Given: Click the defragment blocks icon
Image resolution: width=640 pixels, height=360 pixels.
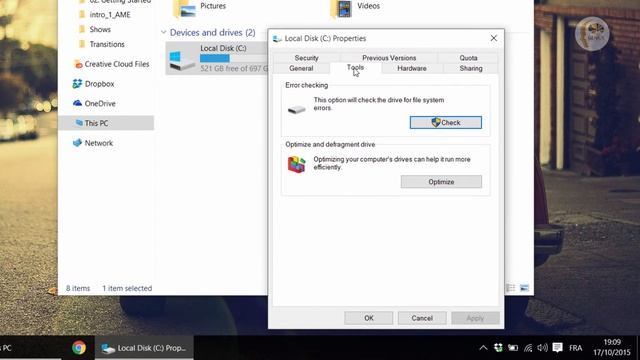Looking at the screenshot, I should click(x=297, y=164).
